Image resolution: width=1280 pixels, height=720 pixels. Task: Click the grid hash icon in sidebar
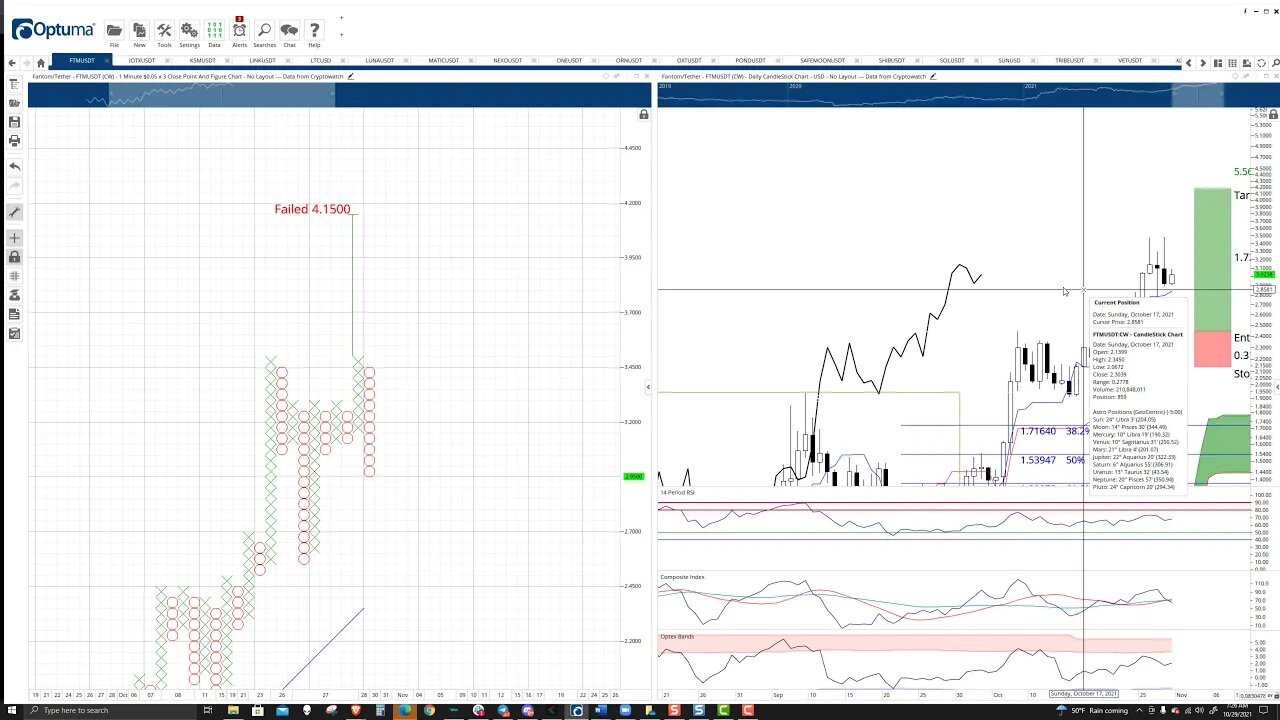(14, 276)
